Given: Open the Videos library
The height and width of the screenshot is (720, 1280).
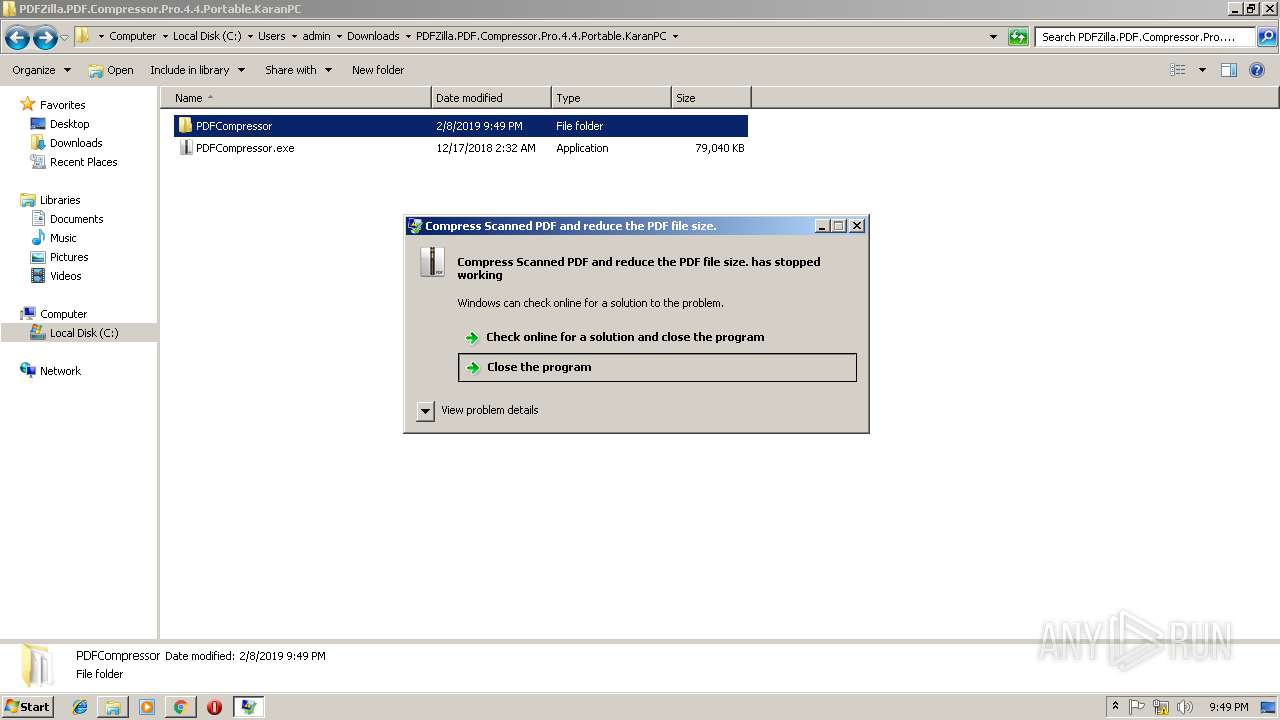Looking at the screenshot, I should [65, 276].
